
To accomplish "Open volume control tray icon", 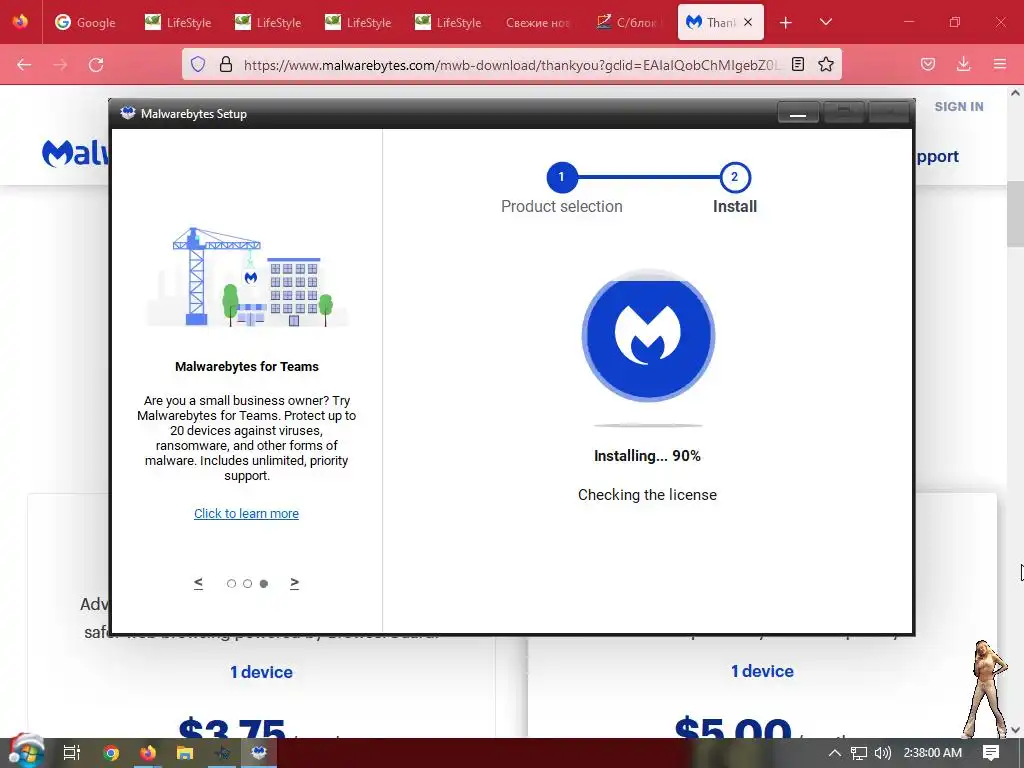I will click(x=883, y=753).
